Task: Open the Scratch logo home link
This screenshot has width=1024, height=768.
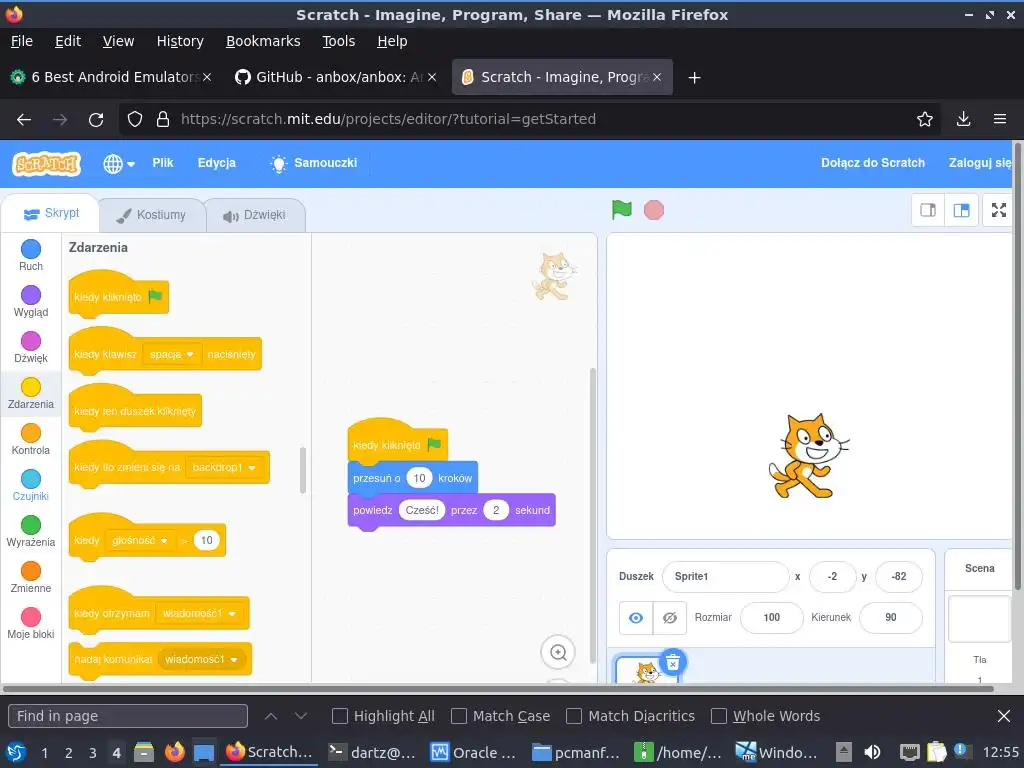Action: click(46, 163)
